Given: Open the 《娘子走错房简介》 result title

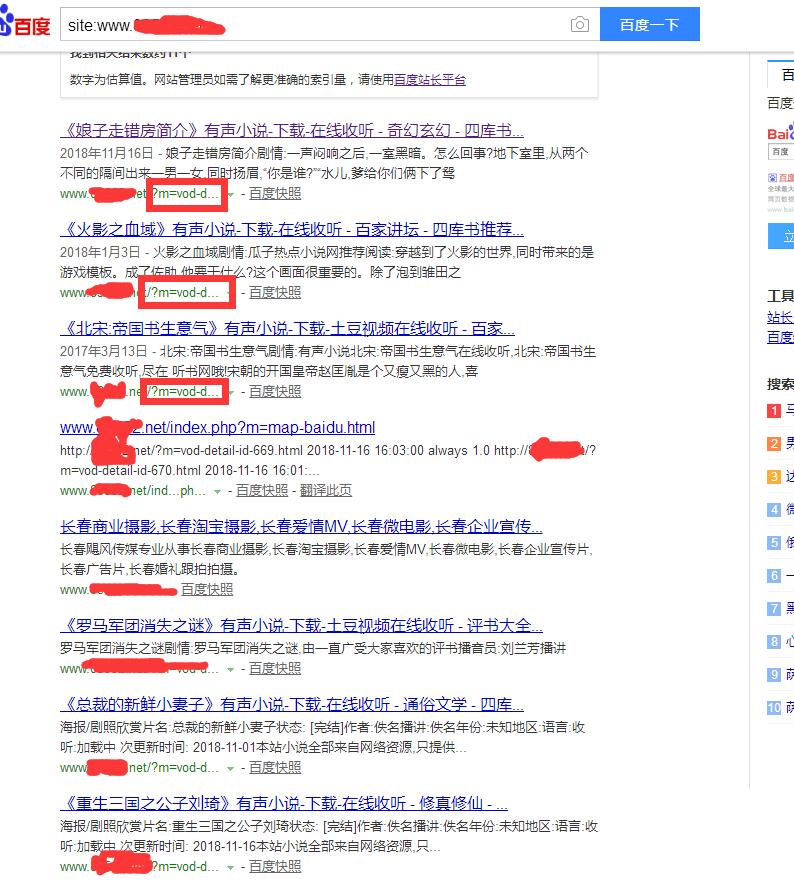Looking at the screenshot, I should pos(291,130).
